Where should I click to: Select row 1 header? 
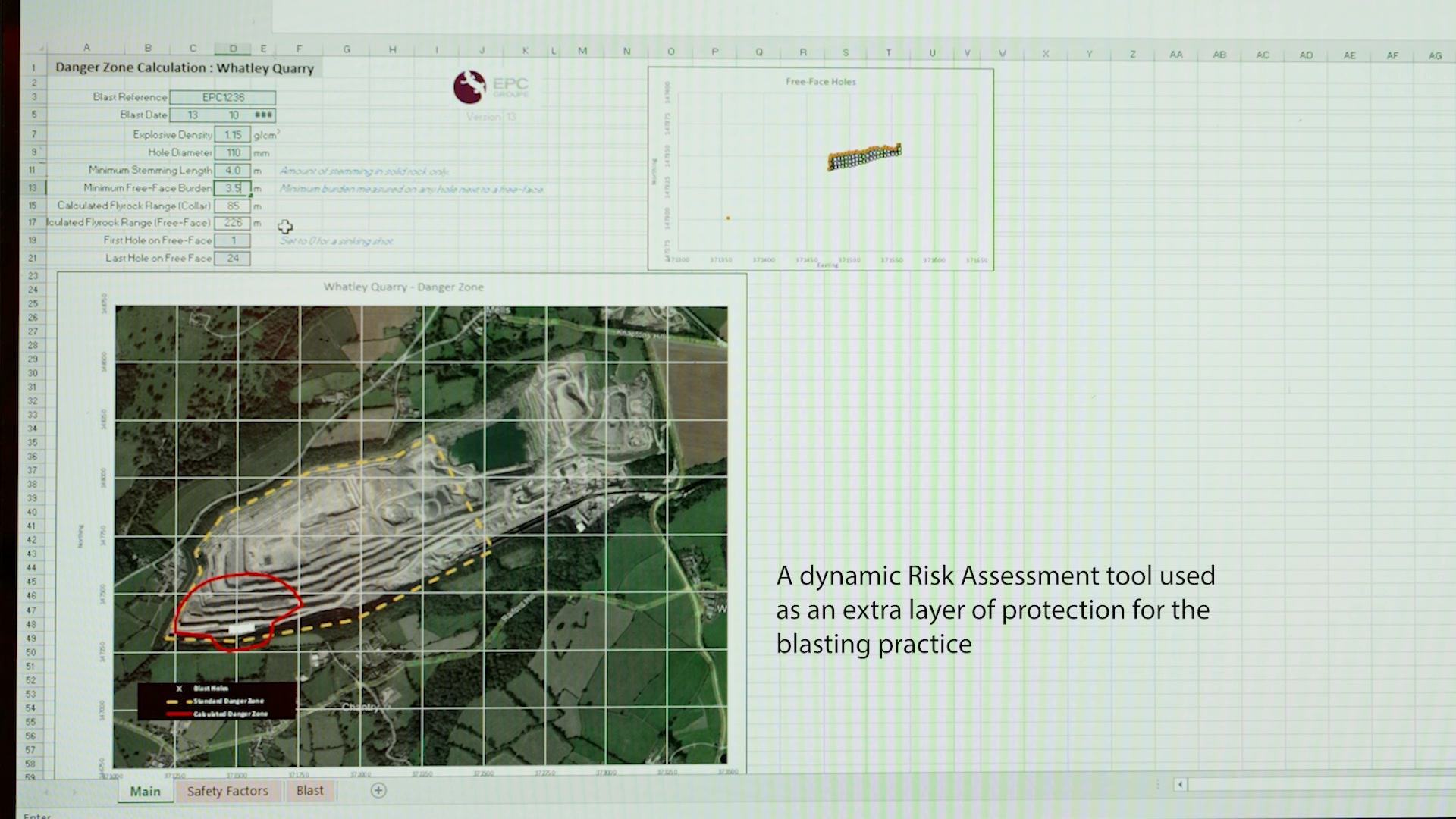33,67
